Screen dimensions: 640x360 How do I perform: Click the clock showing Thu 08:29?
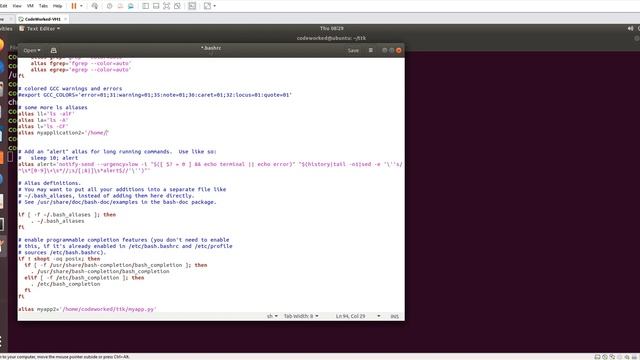pyautogui.click(x=331, y=29)
